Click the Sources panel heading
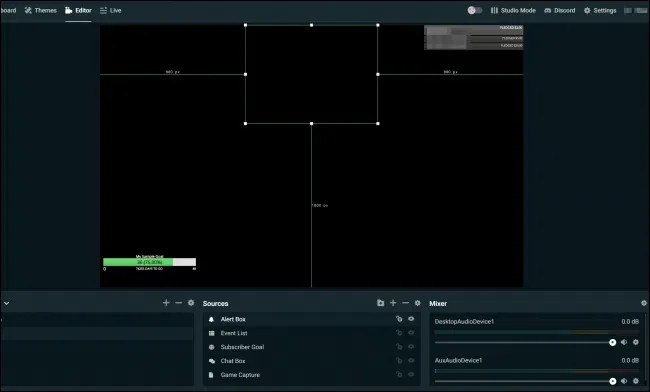This screenshot has width=650, height=392. (215, 303)
